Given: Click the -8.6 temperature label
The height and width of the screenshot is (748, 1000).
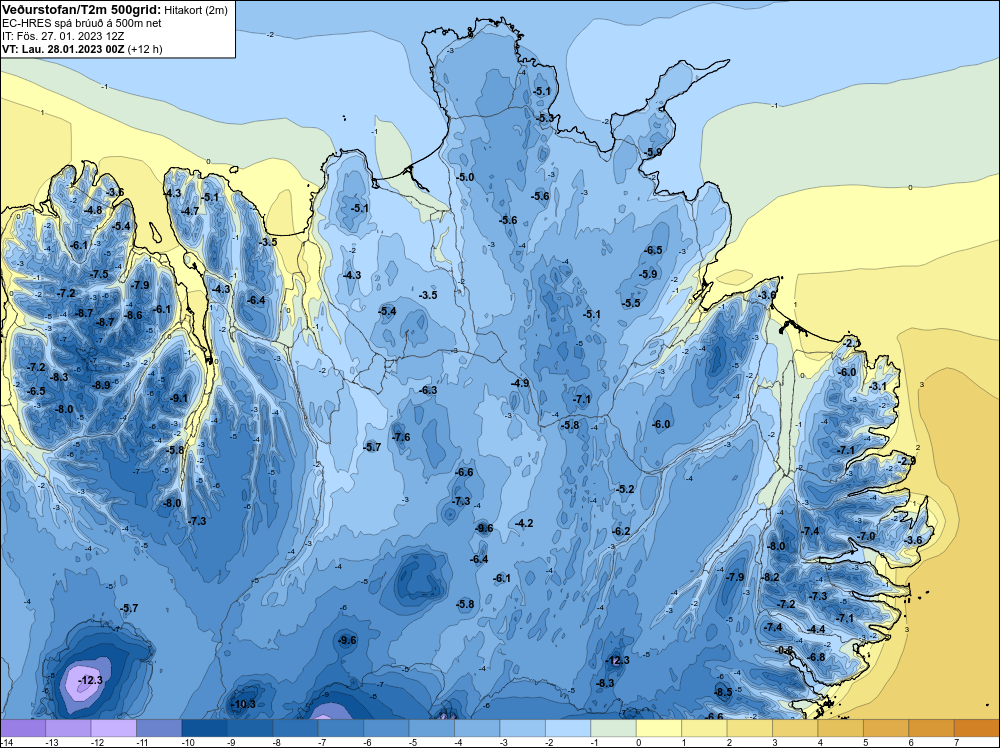Looking at the screenshot, I should 133,315.
